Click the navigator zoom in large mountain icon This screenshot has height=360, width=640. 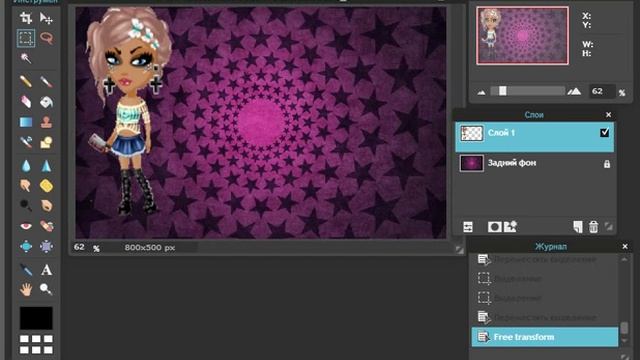point(574,91)
